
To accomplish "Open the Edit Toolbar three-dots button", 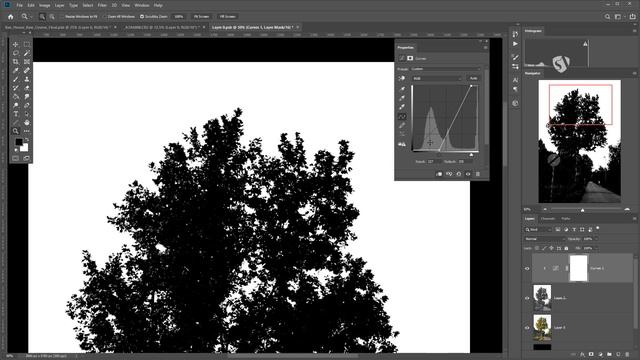I will click(27, 131).
